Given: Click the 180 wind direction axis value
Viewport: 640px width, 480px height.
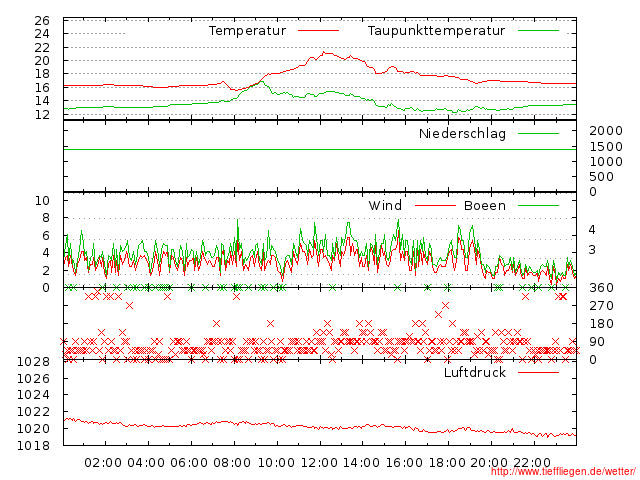Looking at the screenshot, I should coord(602,324).
